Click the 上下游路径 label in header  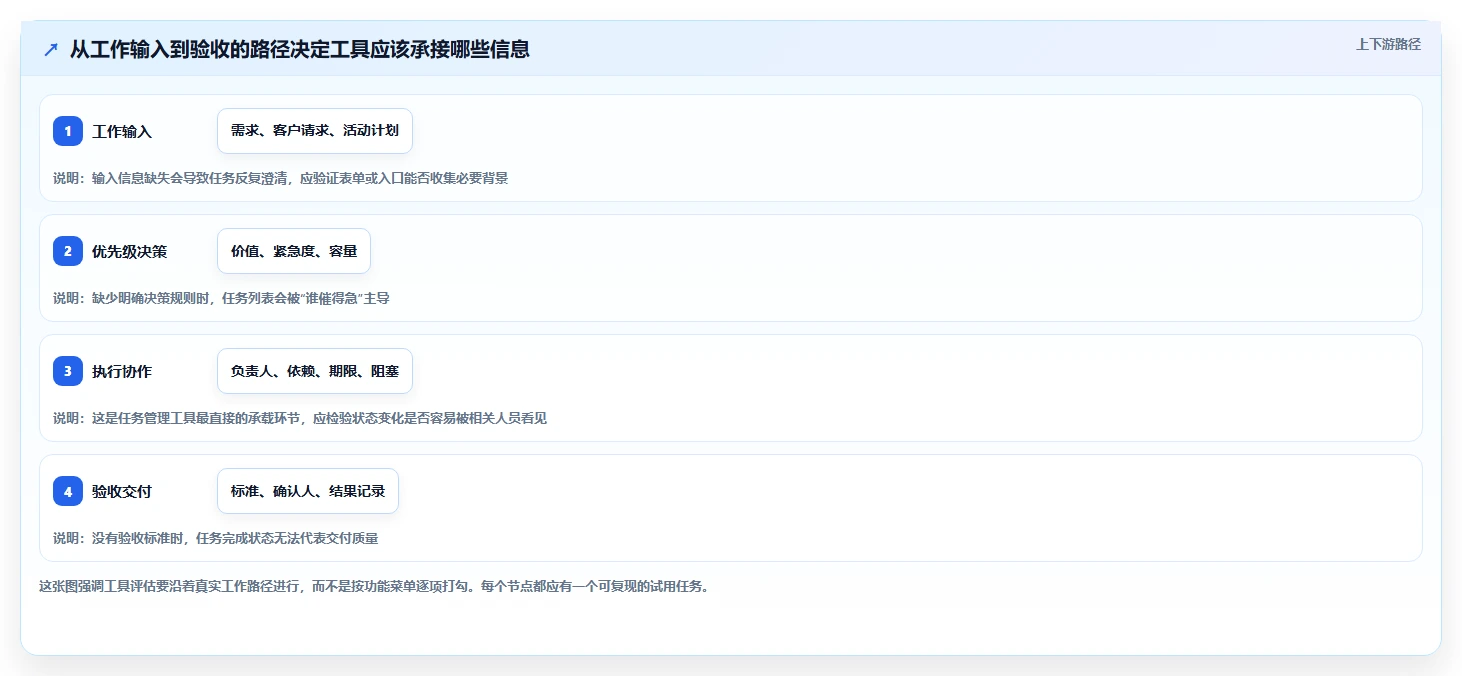coord(1388,44)
